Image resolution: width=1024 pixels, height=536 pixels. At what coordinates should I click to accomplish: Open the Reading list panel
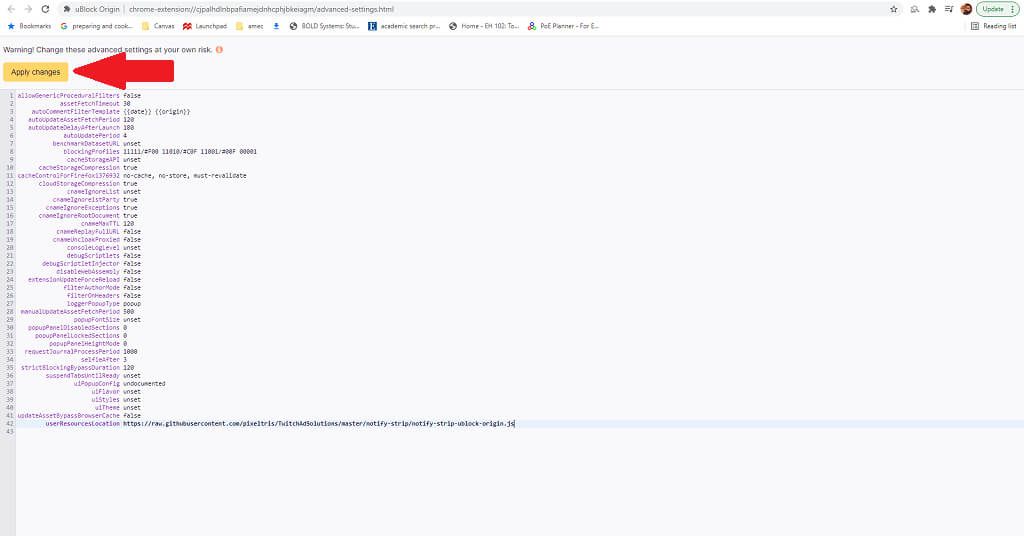click(x=993, y=26)
